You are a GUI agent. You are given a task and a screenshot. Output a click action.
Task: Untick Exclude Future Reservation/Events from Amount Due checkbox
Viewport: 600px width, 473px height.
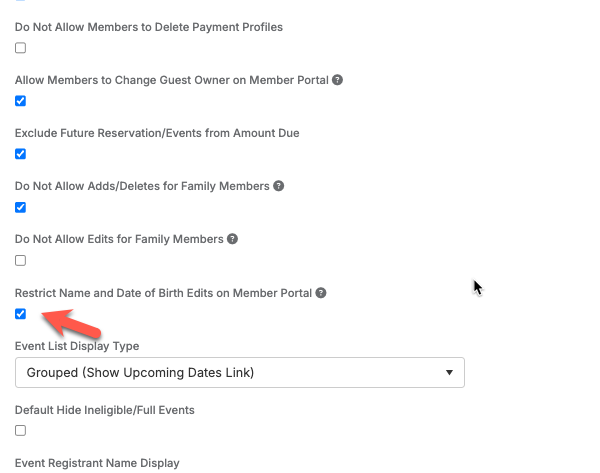[x=21, y=154]
